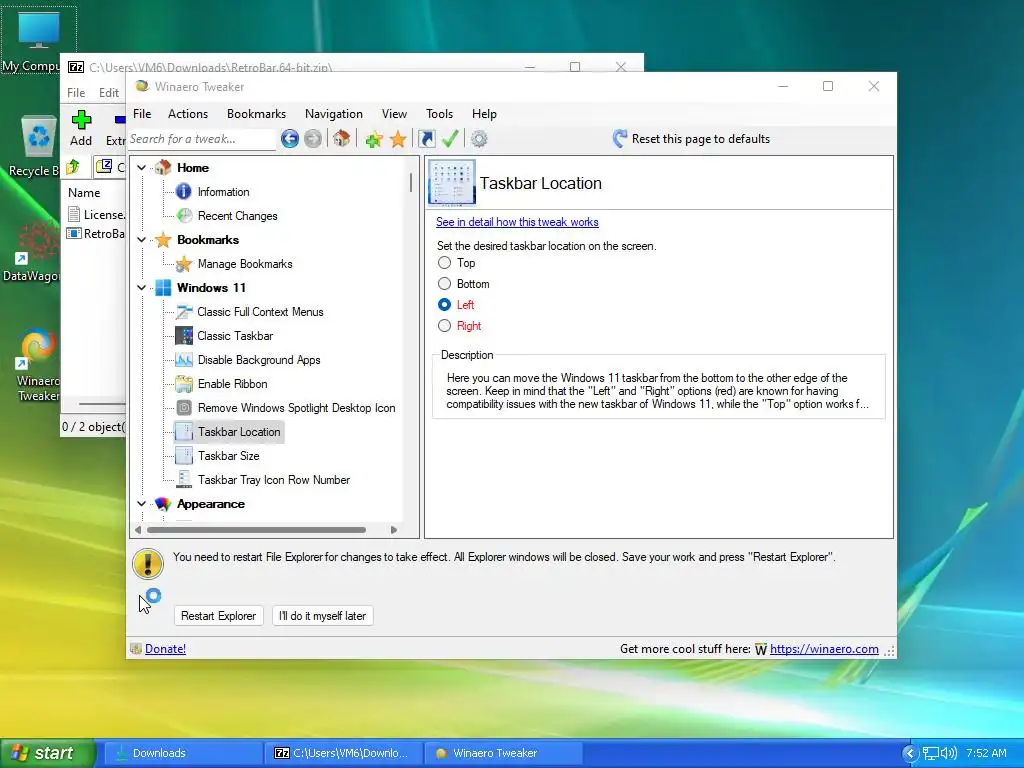Click the Taskbar Tray Icon Row icon

pos(184,480)
